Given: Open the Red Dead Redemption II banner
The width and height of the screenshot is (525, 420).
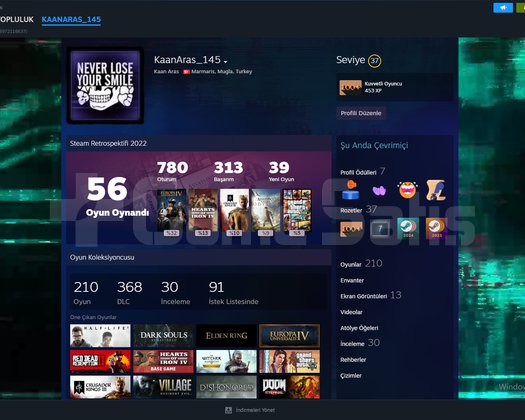Looking at the screenshot, I should 100,361.
